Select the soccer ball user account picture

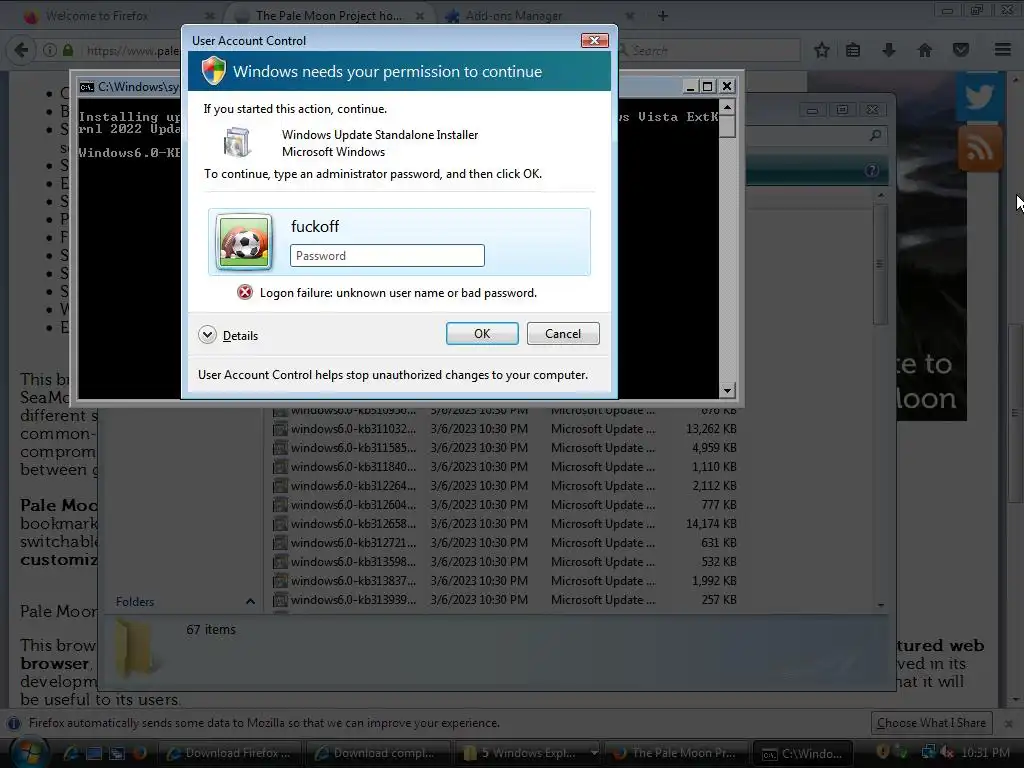click(x=244, y=242)
